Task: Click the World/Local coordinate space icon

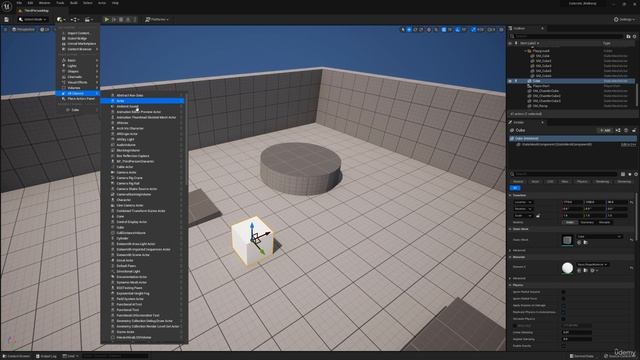Action: tap(429, 29)
